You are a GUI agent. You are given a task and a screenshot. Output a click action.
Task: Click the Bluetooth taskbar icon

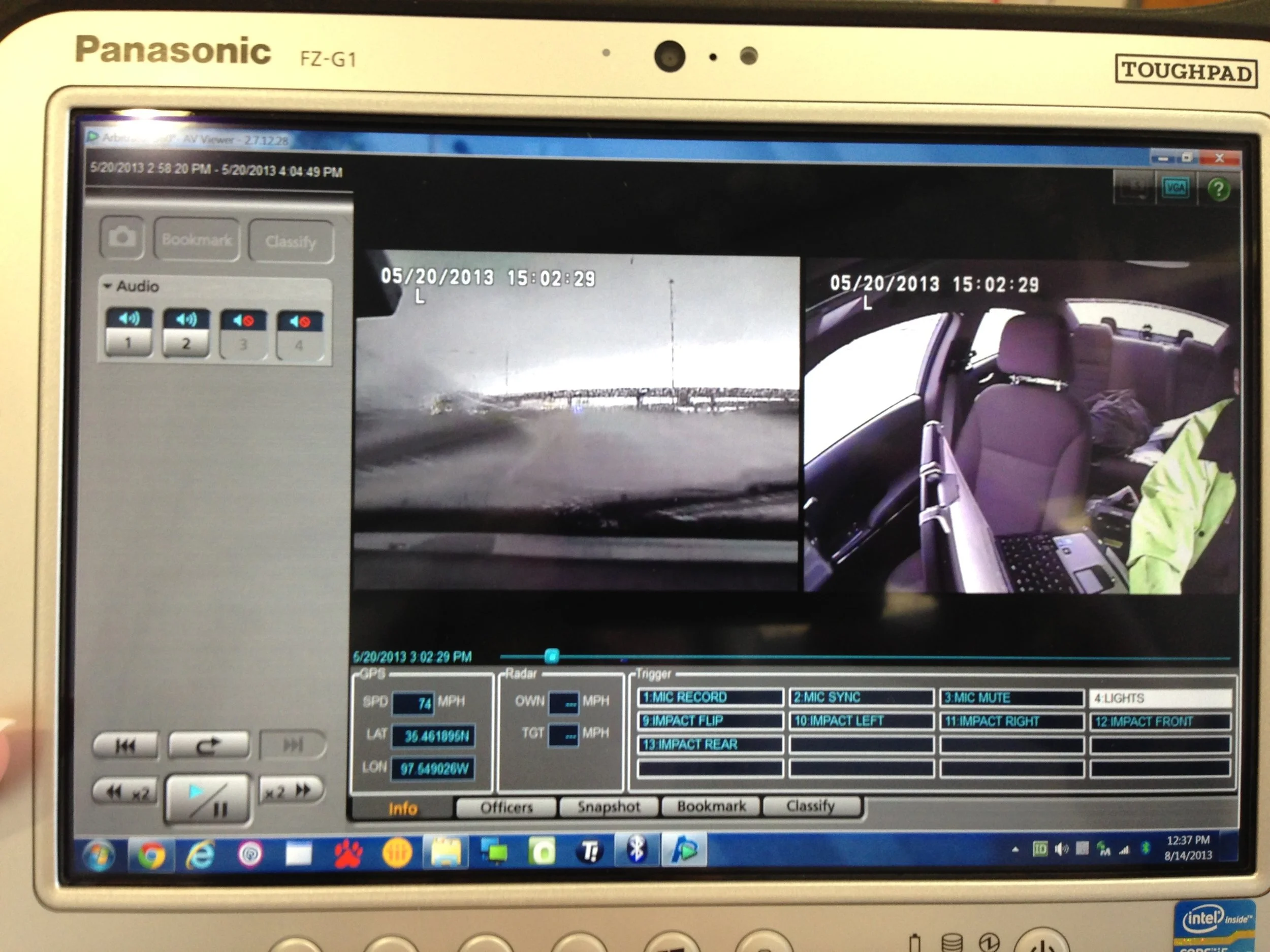637,850
